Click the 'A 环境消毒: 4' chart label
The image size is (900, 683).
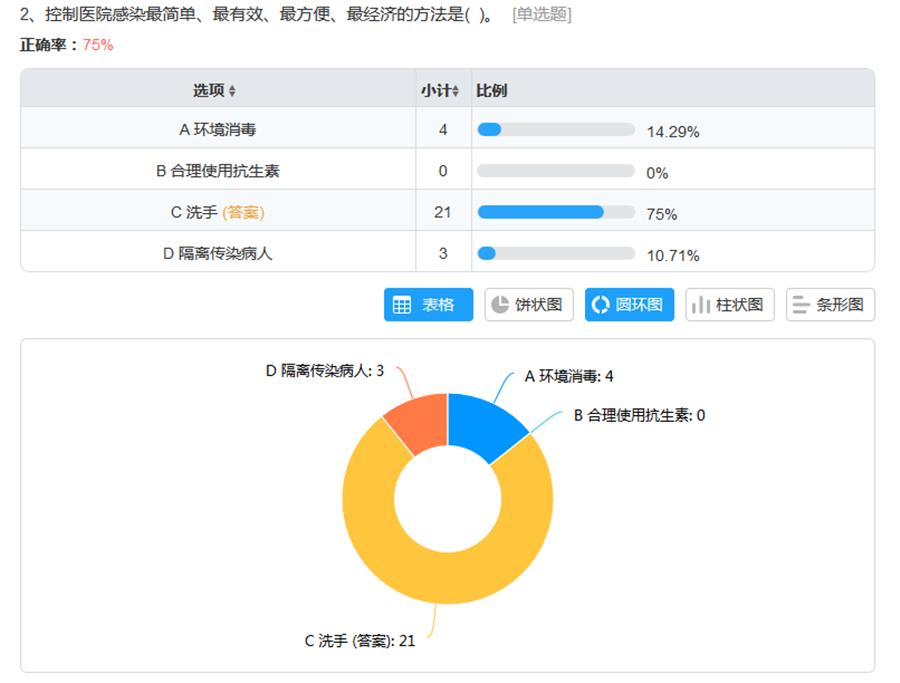pos(569,376)
